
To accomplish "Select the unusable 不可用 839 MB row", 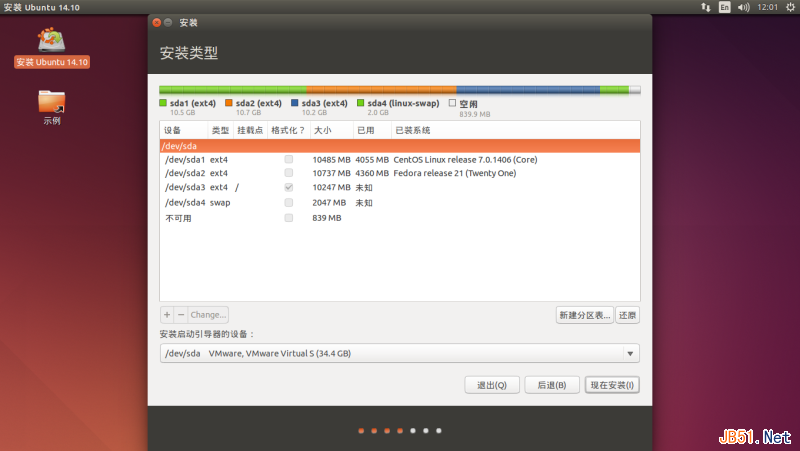I will 399,218.
